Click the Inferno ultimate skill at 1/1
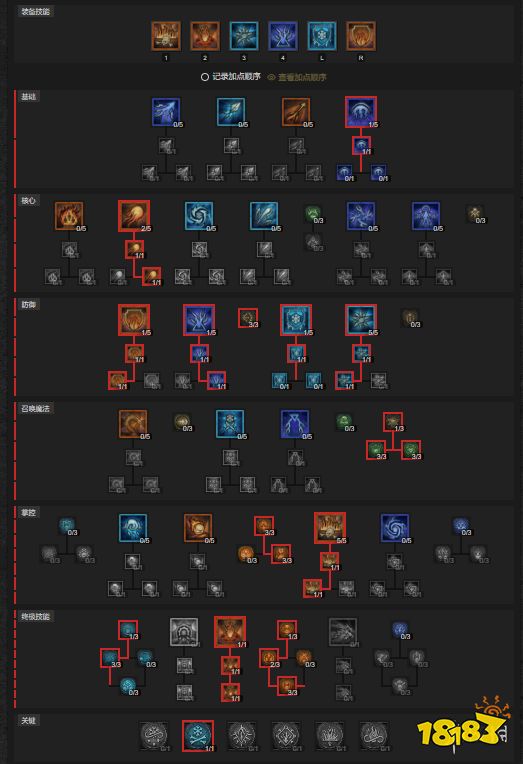The height and width of the screenshot is (764, 523). click(230, 632)
